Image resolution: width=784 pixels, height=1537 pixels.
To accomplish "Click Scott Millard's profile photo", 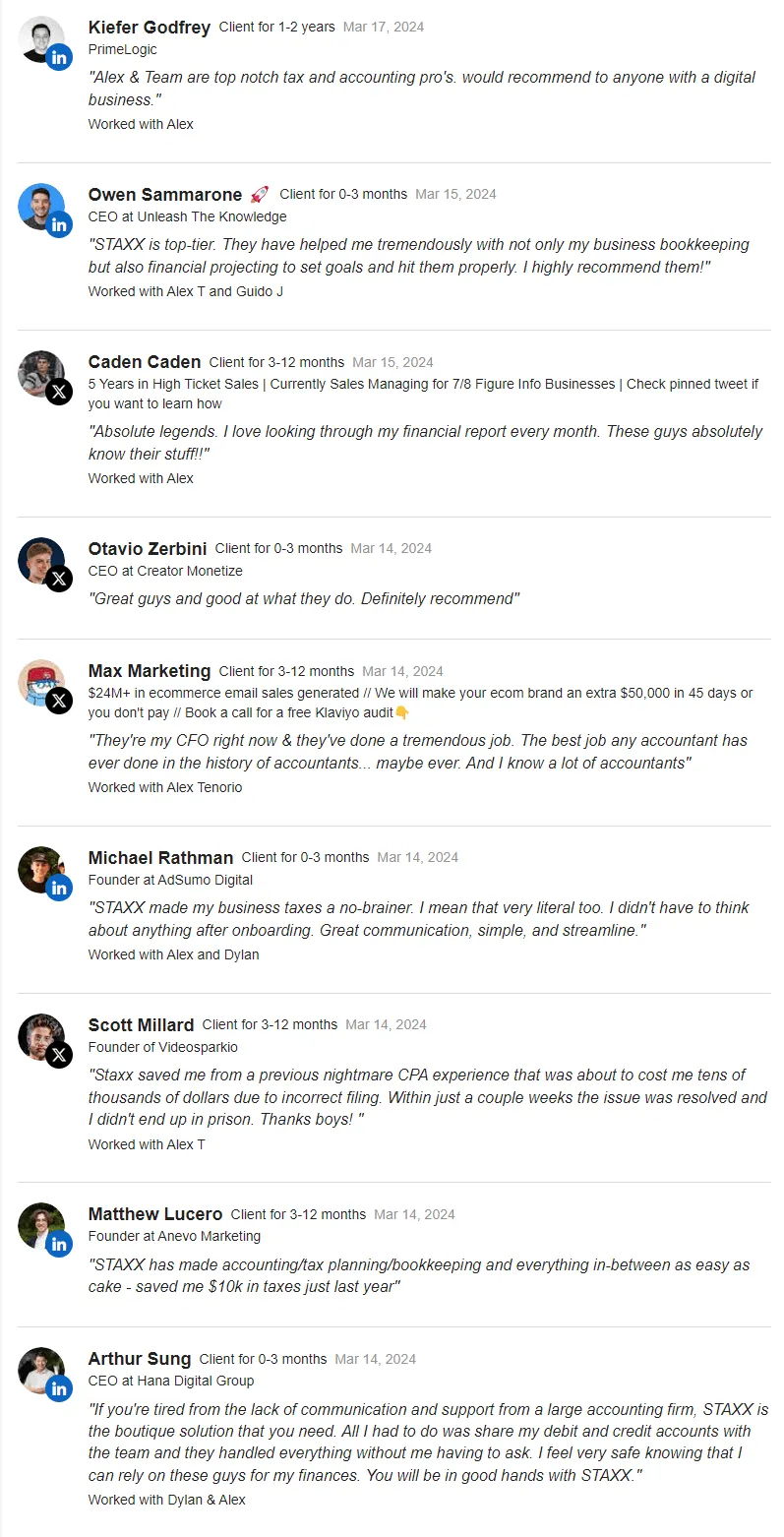I will (x=38, y=1035).
